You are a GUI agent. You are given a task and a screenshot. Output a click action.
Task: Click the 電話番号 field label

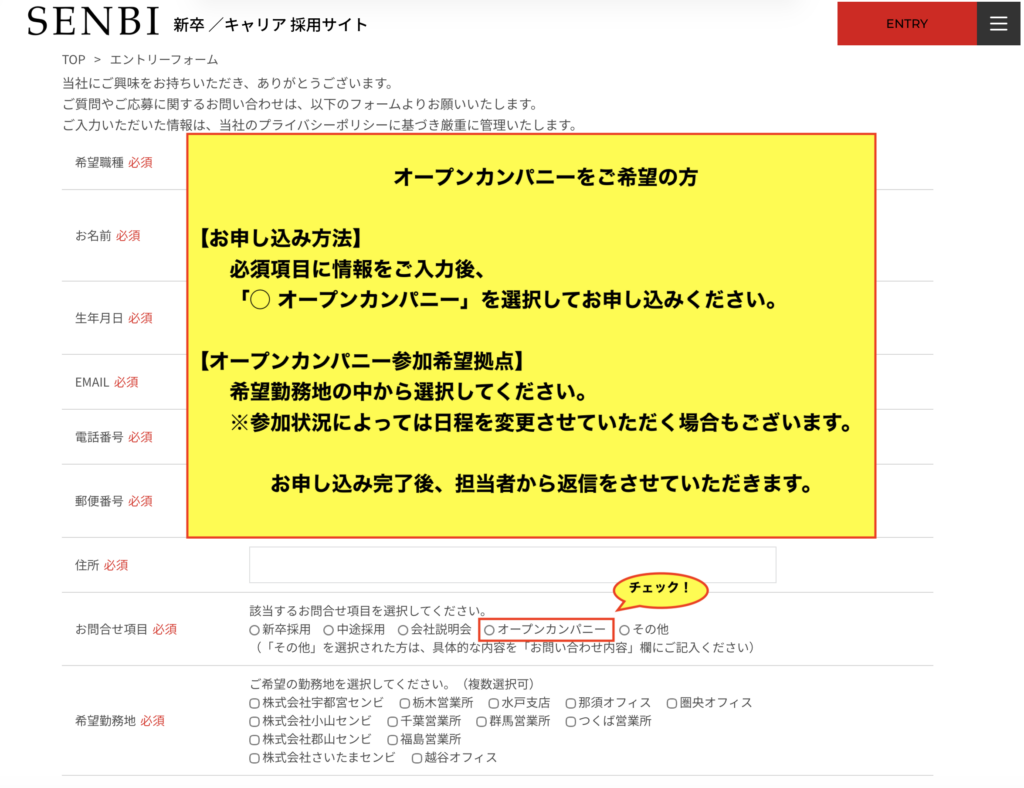(x=99, y=437)
